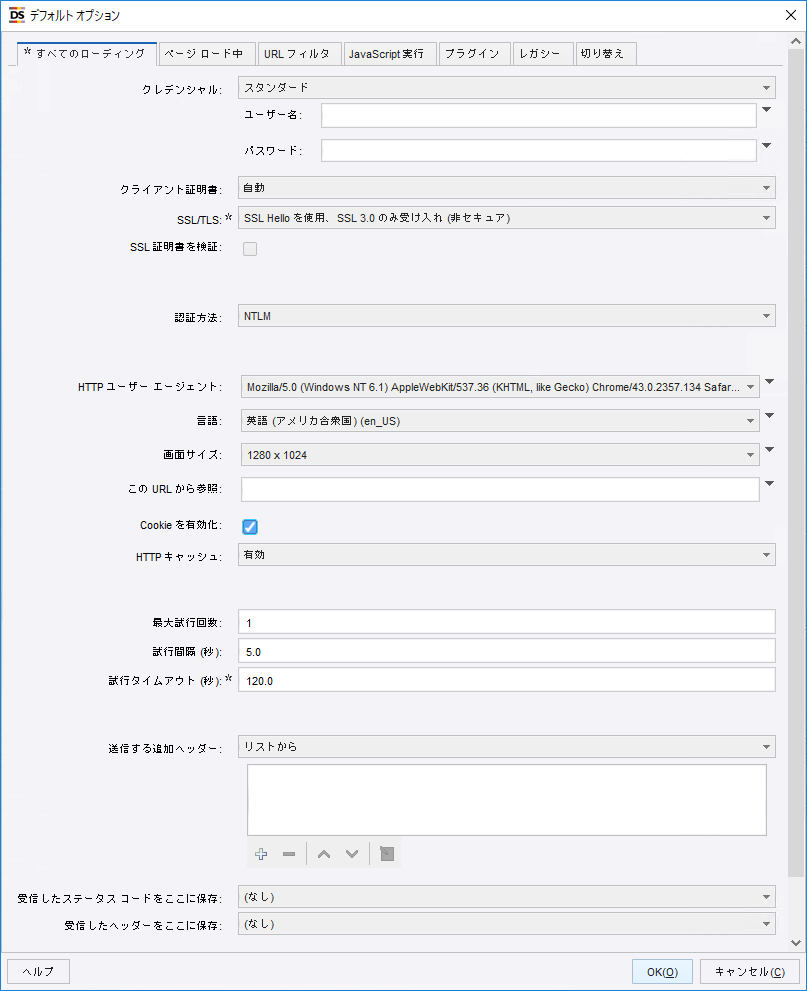
Task: Click the DS icon in the title bar
Action: pyautogui.click(x=15, y=15)
